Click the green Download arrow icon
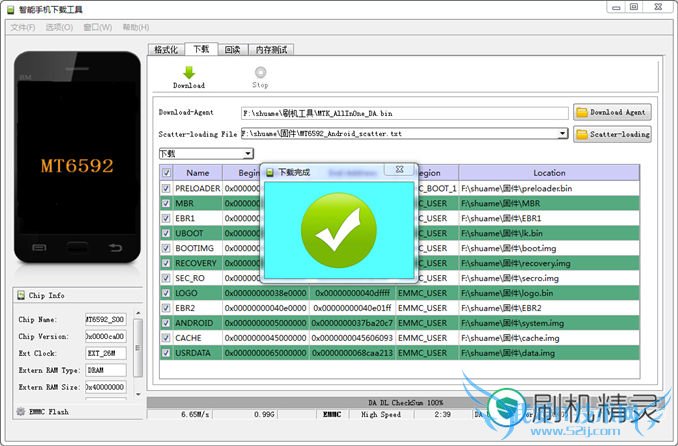The width and height of the screenshot is (678, 446). click(189, 72)
